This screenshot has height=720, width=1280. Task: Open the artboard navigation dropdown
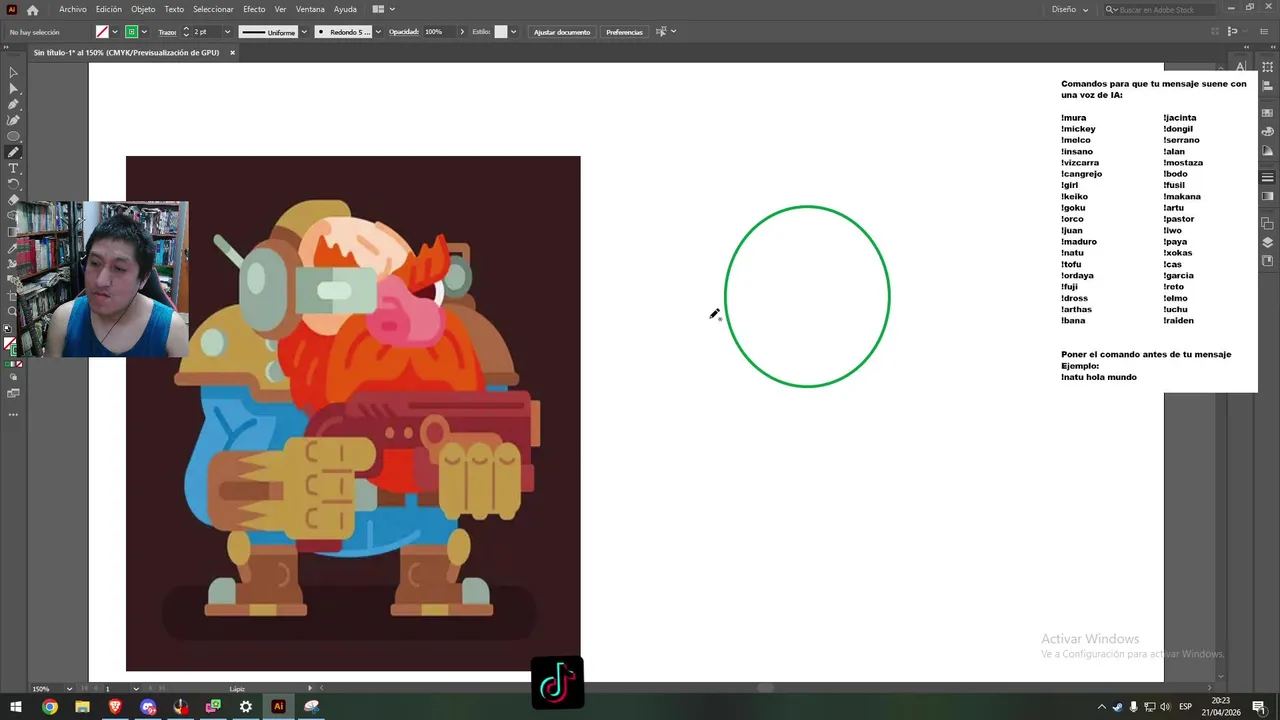[x=136, y=688]
